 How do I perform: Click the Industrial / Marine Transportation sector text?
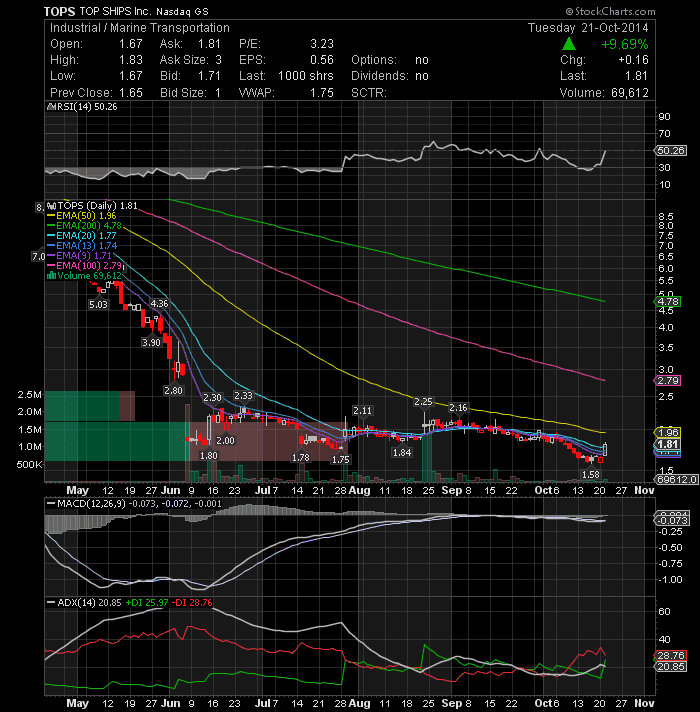pos(140,28)
